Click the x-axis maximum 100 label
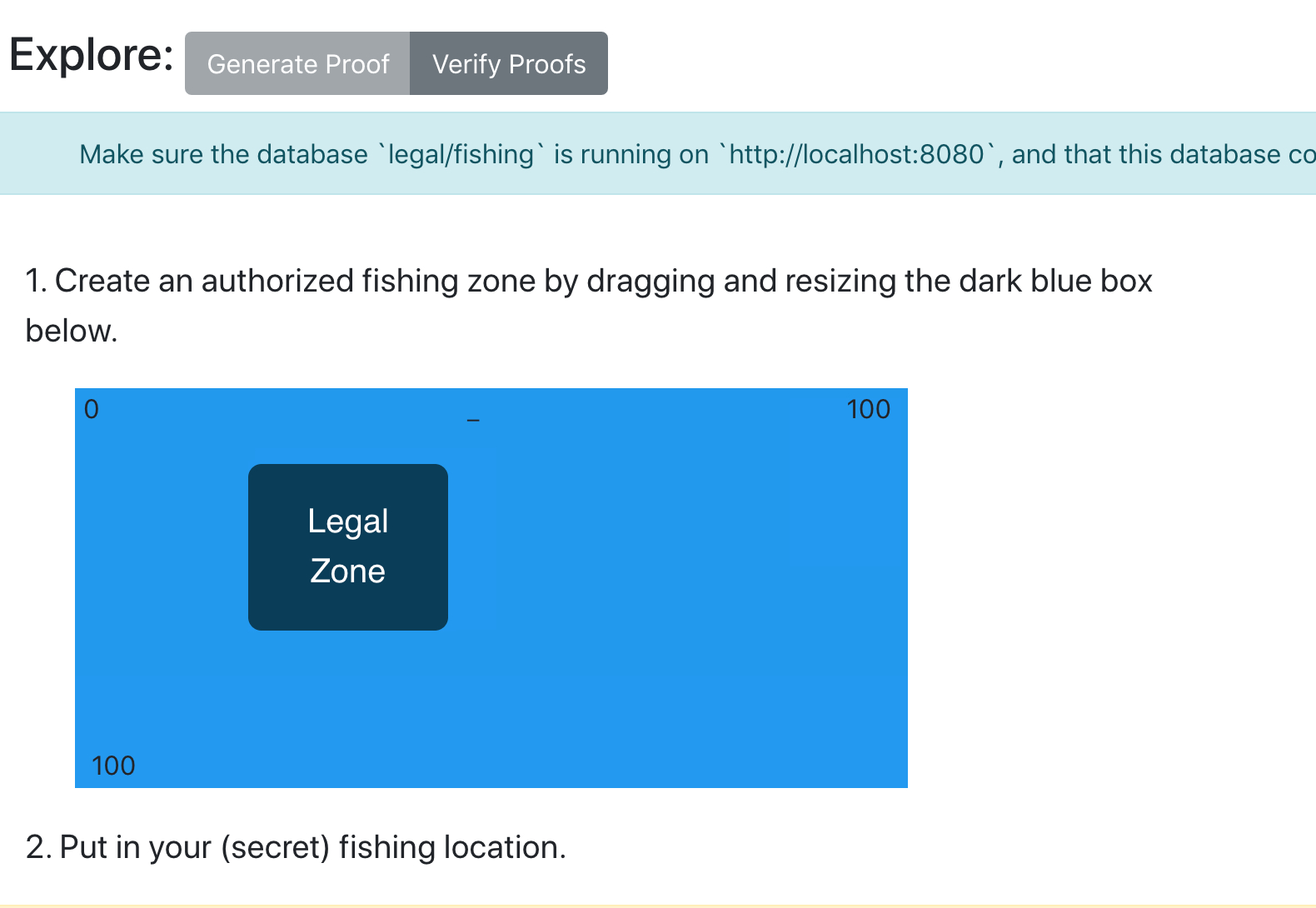The width and height of the screenshot is (1316, 908). (x=868, y=409)
